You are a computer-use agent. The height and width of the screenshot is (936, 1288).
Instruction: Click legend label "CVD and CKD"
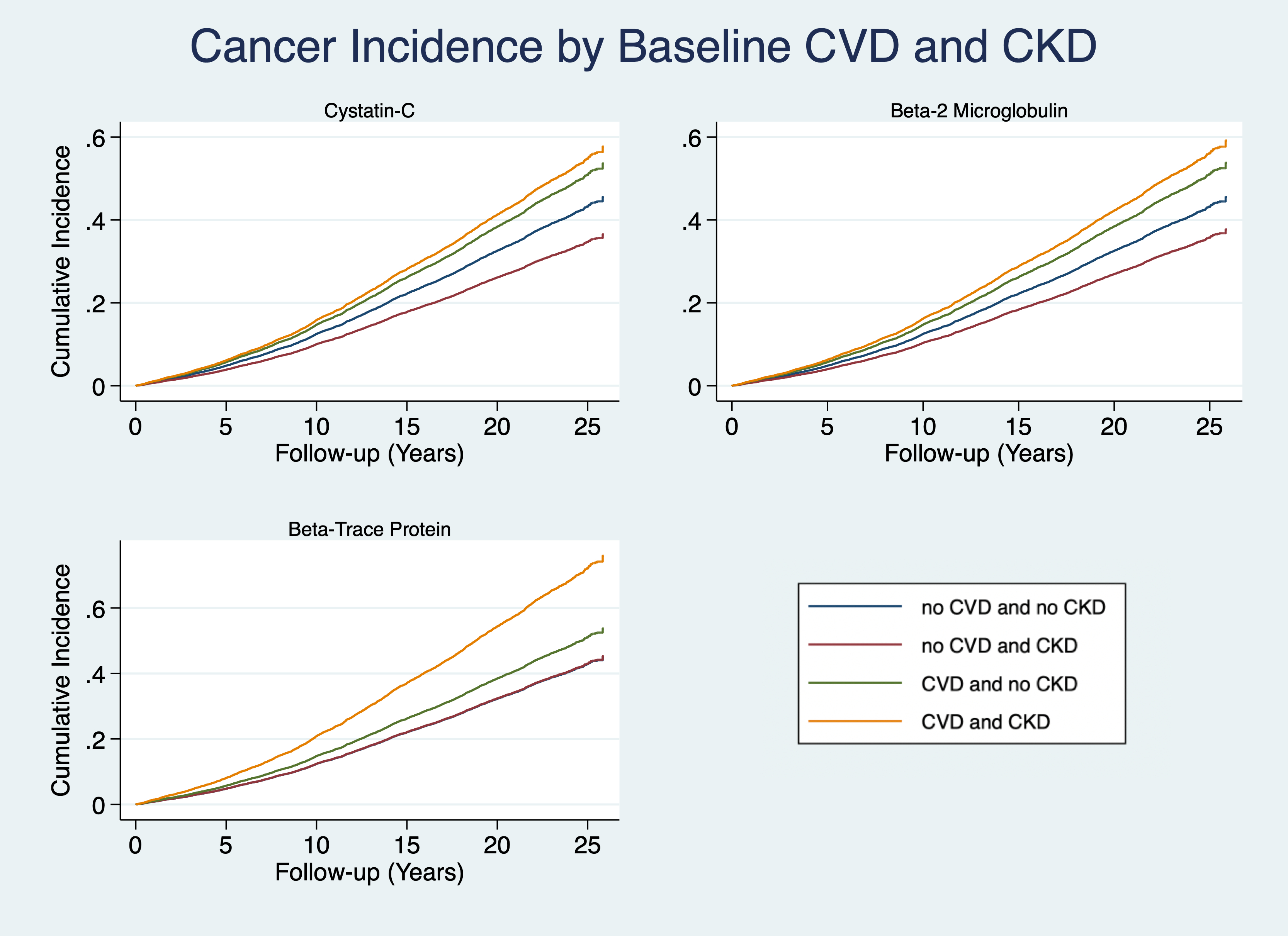point(985,722)
